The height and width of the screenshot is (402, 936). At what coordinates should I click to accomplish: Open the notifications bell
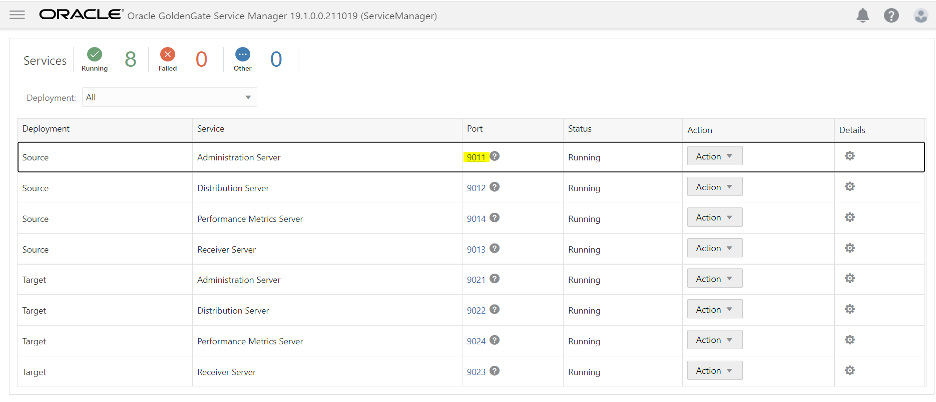[x=863, y=16]
